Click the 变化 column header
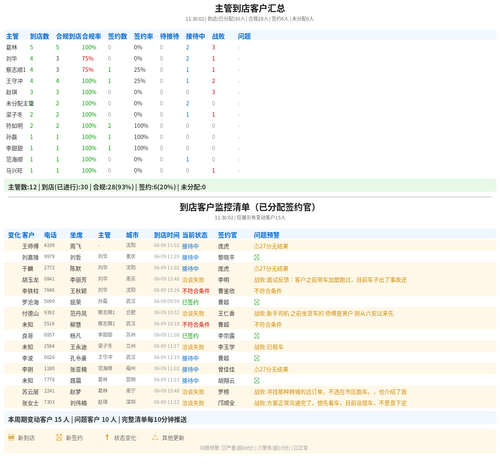The image size is (500, 470). (14, 235)
